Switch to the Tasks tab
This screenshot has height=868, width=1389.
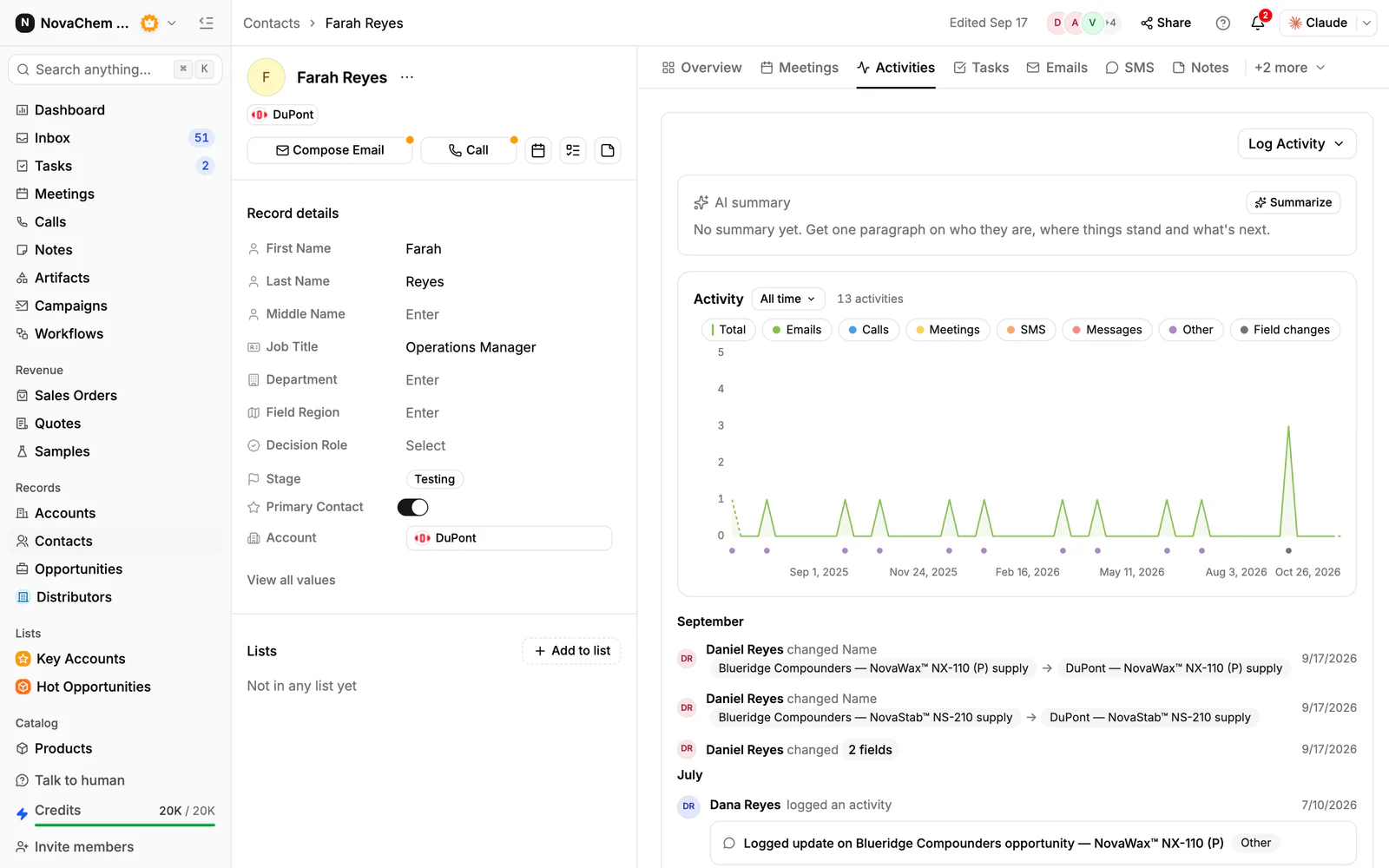[x=981, y=68]
